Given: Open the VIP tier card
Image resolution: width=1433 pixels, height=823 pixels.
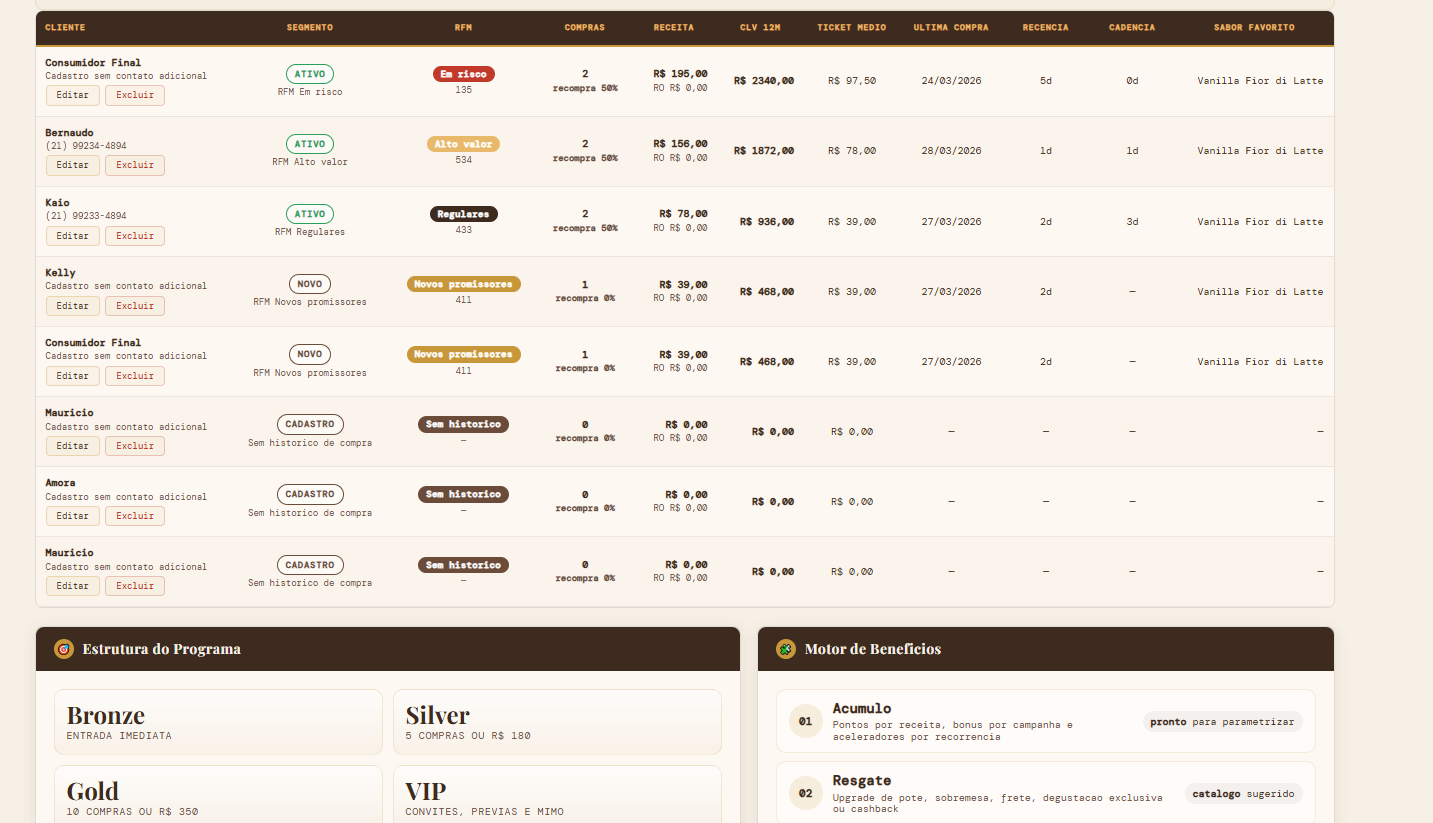Looking at the screenshot, I should point(557,796).
